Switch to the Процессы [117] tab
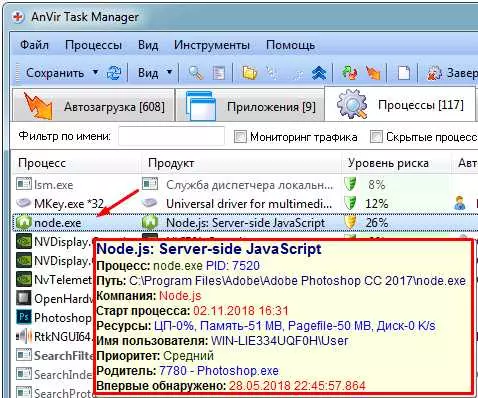This screenshot has width=478, height=398. click(x=400, y=104)
